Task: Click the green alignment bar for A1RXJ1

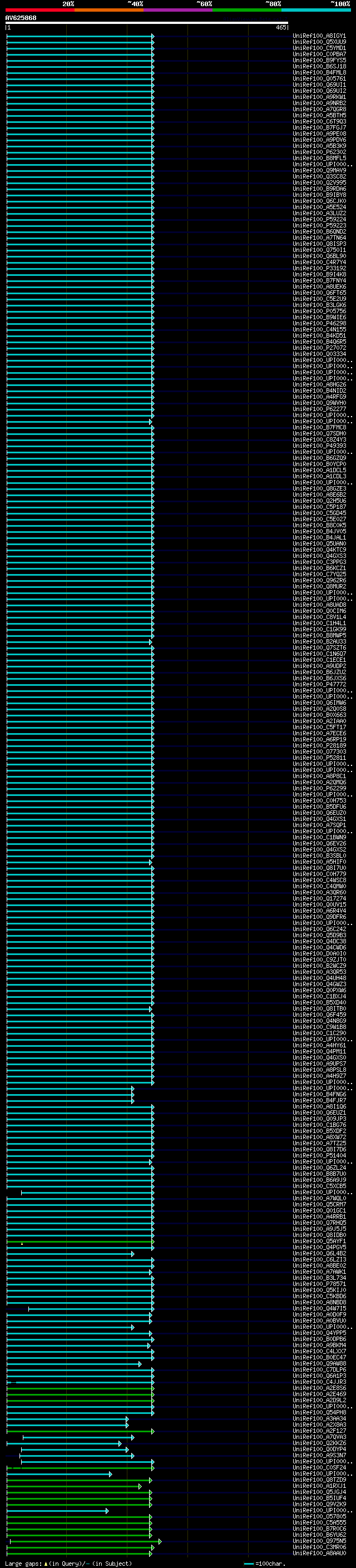Action: [73, 1486]
